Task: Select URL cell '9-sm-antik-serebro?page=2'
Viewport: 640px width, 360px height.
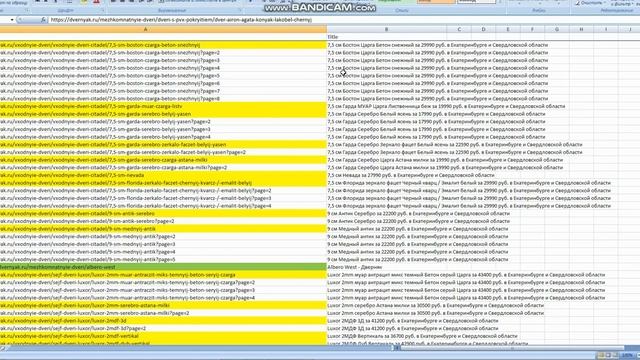Action: click(163, 221)
